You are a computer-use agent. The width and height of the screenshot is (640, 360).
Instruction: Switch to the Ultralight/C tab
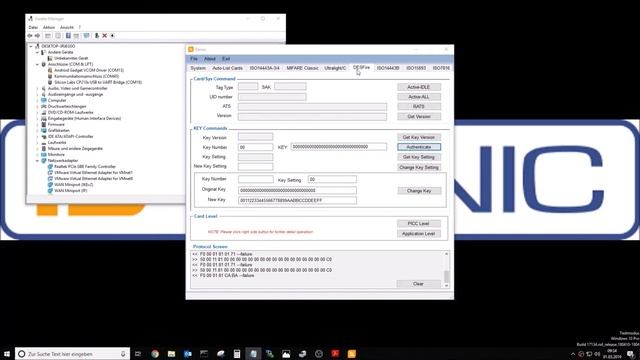(335, 68)
